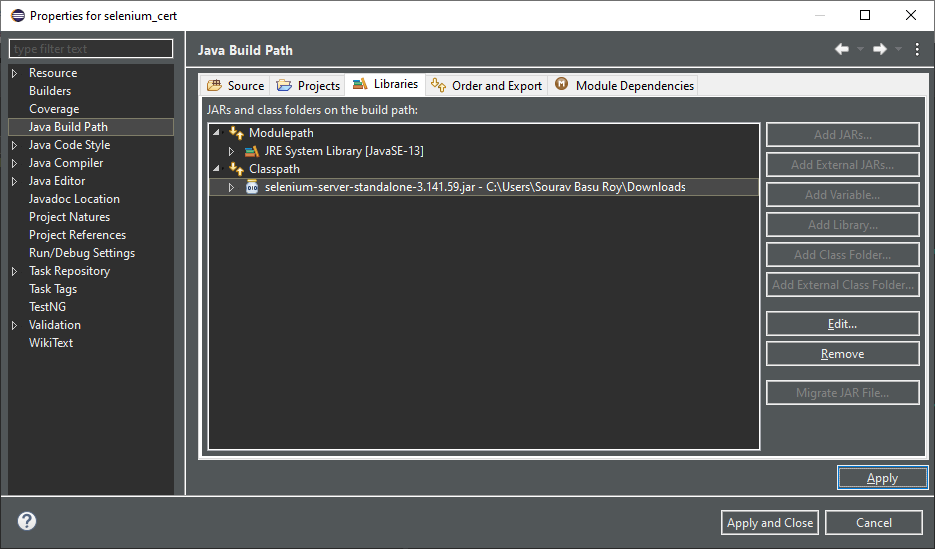Click the Edit... button
This screenshot has width=935, height=549.
843,324
